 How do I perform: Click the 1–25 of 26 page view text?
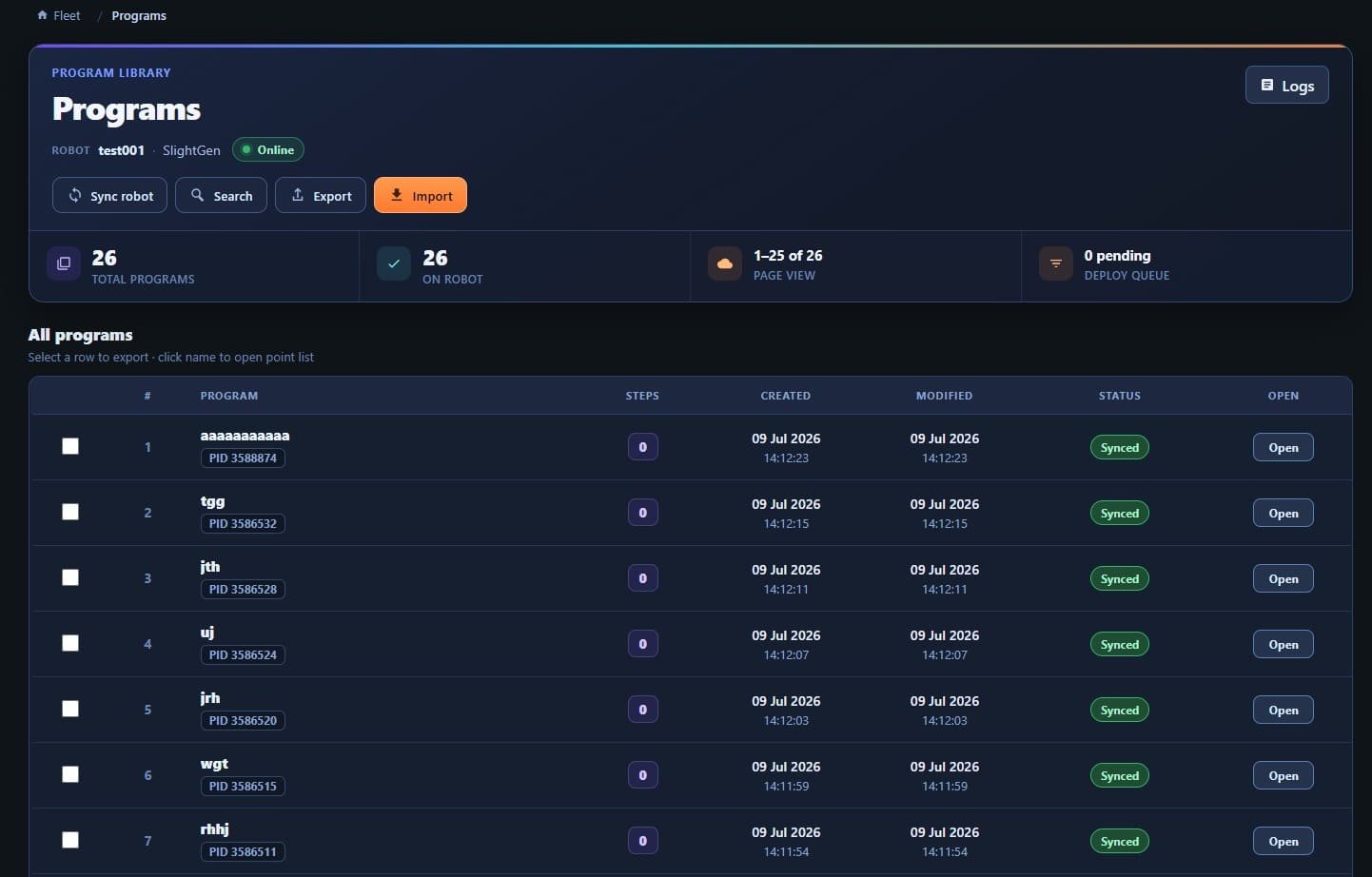[788, 255]
